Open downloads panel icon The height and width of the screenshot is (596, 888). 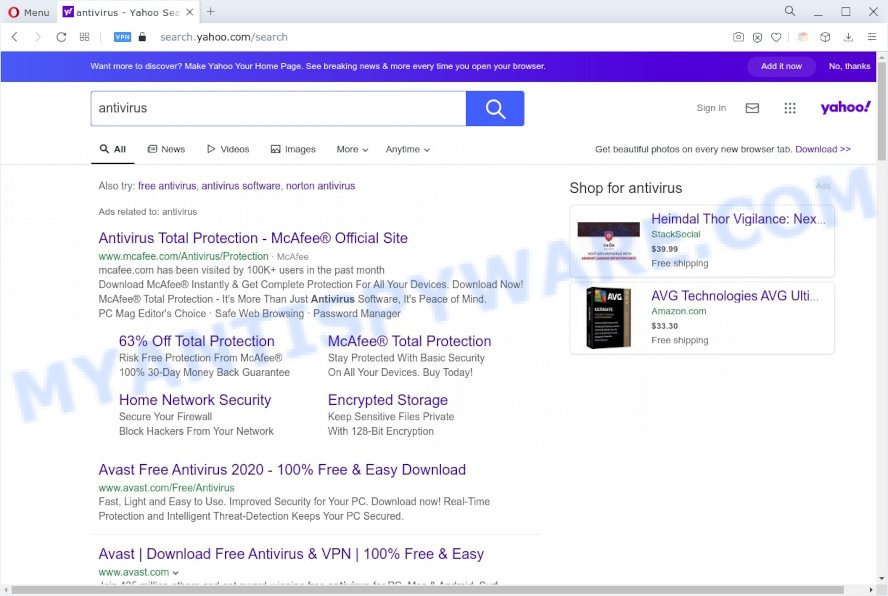pos(848,37)
